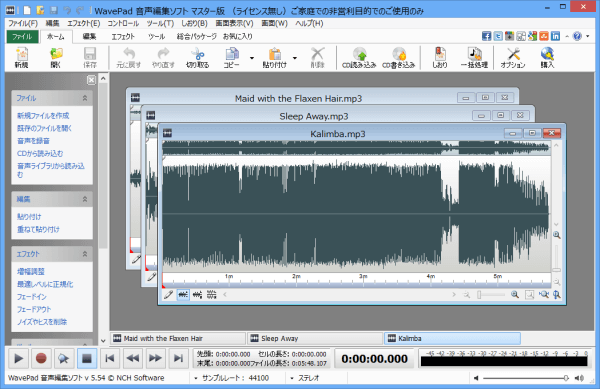Click 音声を録音 link in sidebar

(33, 141)
